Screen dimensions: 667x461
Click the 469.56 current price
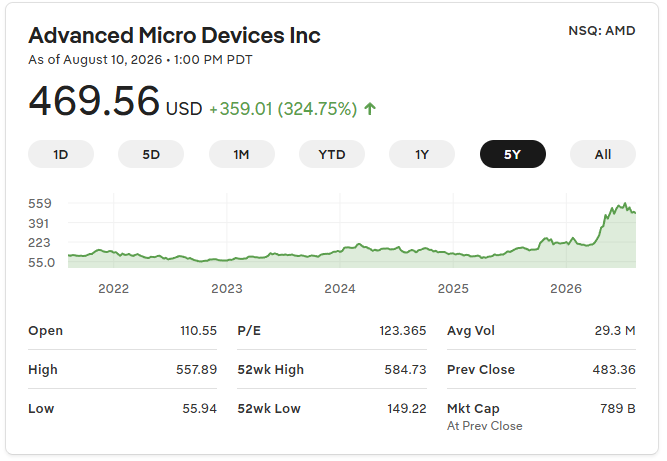[x=94, y=101]
